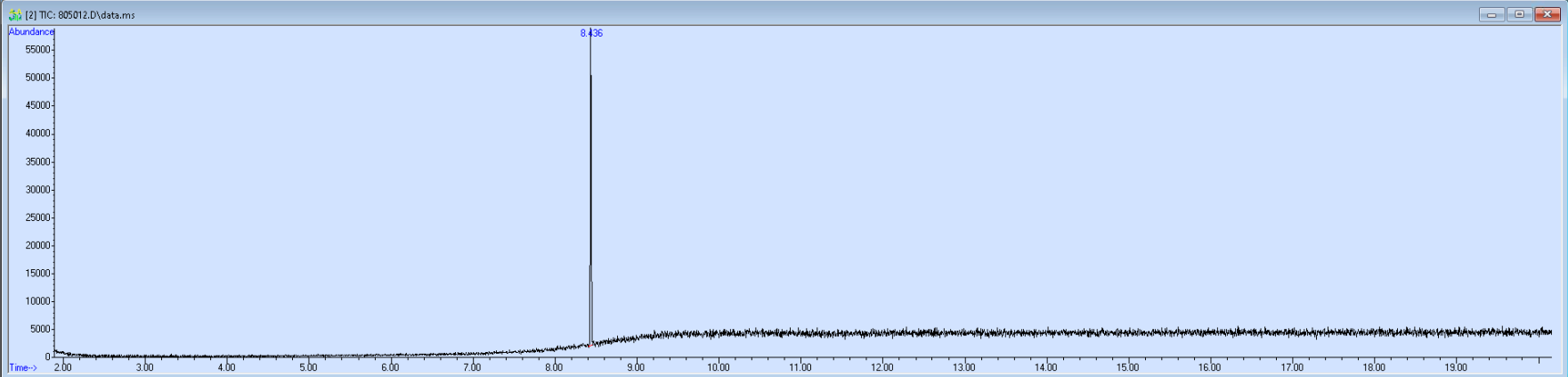Minimize the TIC 805012.D window
The height and width of the screenshot is (377, 1568).
(1491, 14)
